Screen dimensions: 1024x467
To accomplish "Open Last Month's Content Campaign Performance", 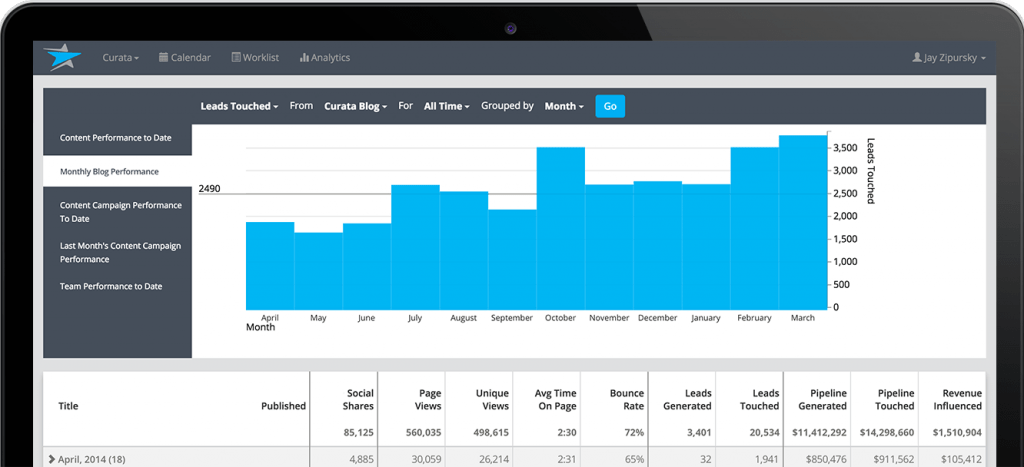I will 120,252.
